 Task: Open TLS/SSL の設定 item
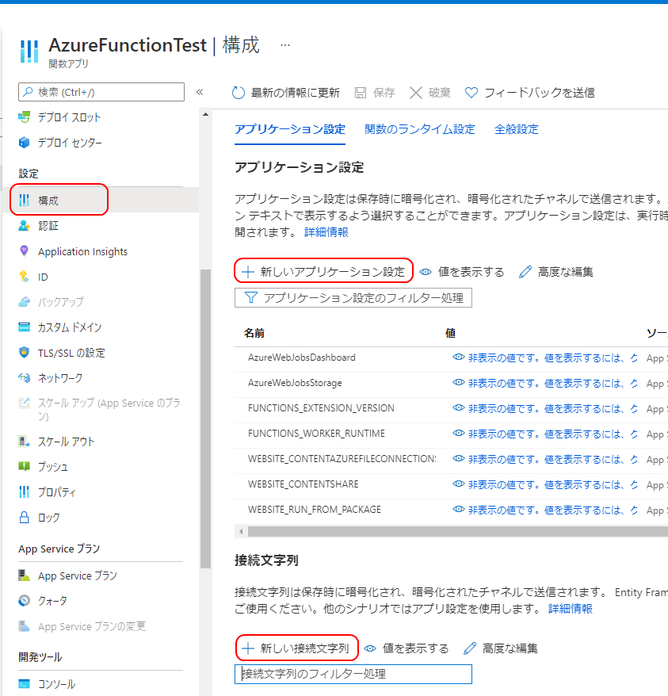62,353
